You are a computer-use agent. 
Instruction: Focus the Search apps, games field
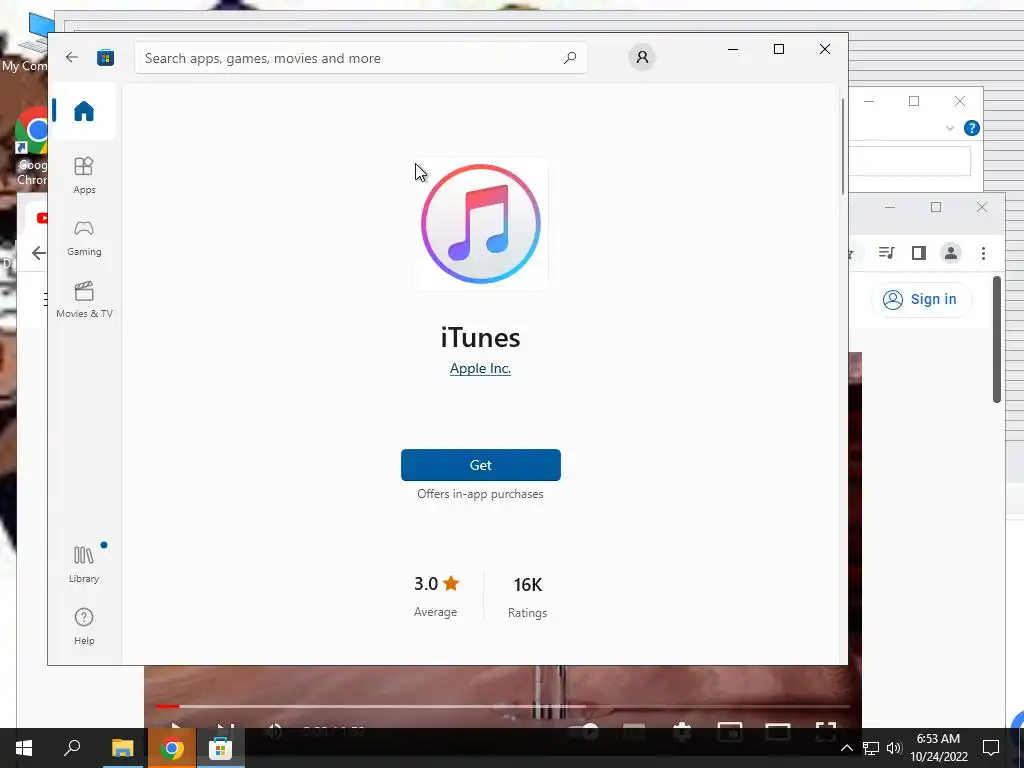coord(360,57)
